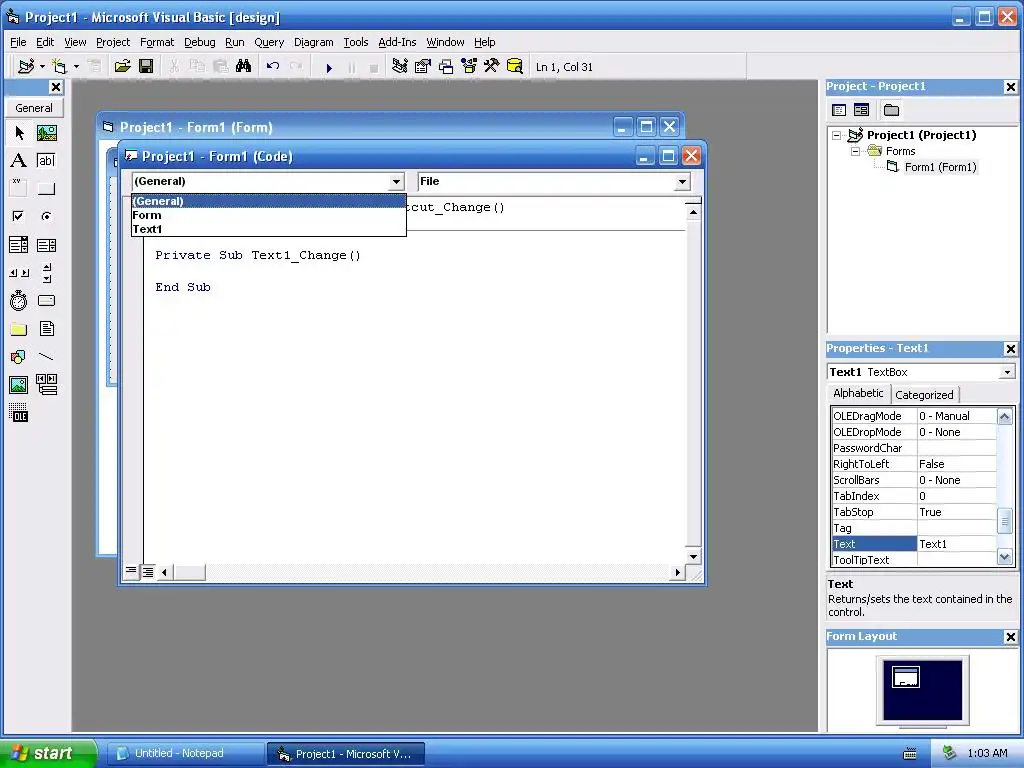Open the Query menu
Image resolution: width=1024 pixels, height=768 pixels.
tap(269, 42)
